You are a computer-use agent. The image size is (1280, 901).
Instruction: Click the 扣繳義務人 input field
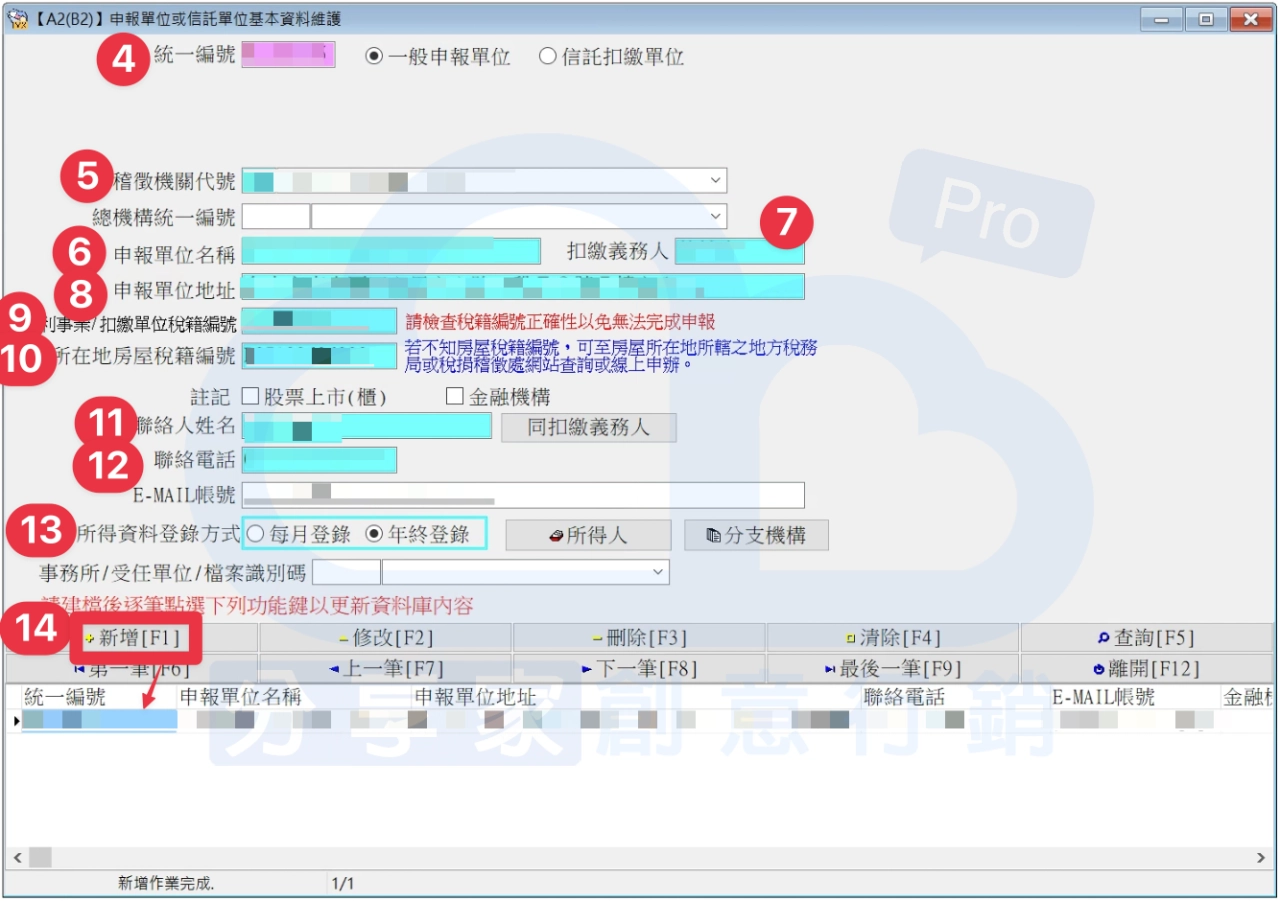pyautogui.click(x=740, y=251)
